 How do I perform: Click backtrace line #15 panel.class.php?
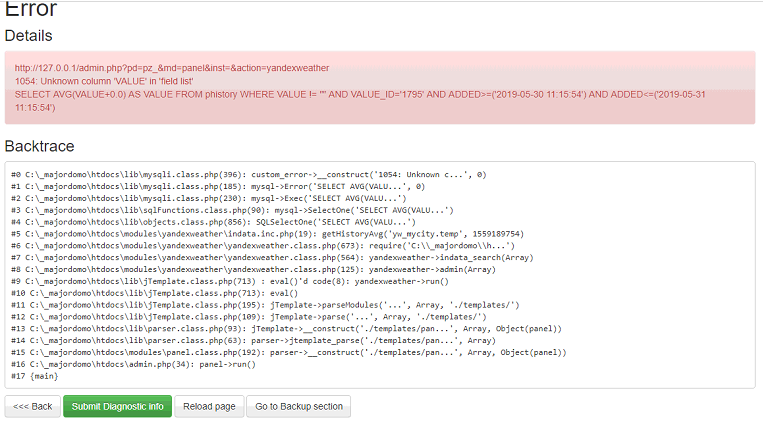[x=289, y=352]
